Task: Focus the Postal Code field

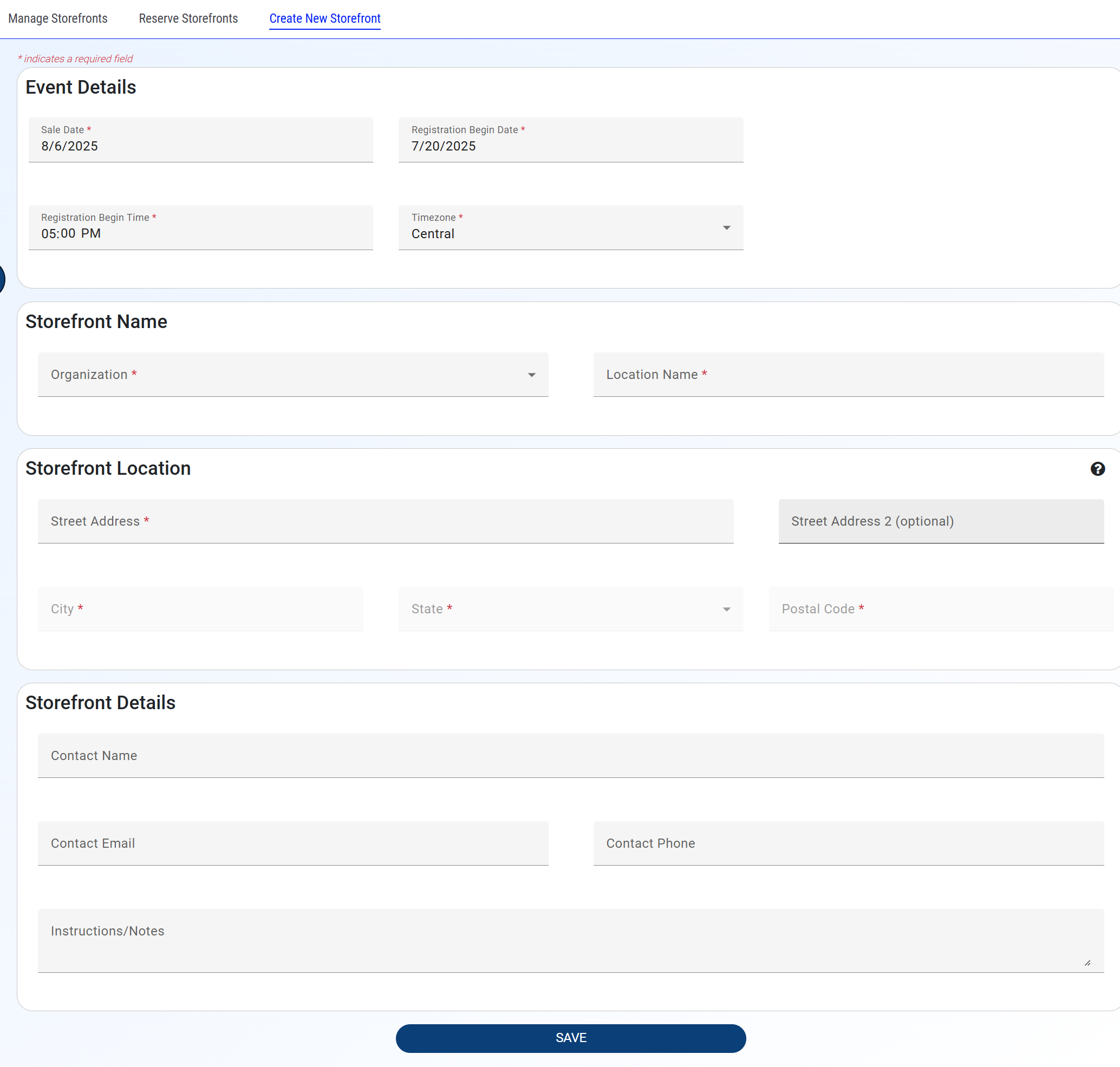Action: (x=941, y=609)
